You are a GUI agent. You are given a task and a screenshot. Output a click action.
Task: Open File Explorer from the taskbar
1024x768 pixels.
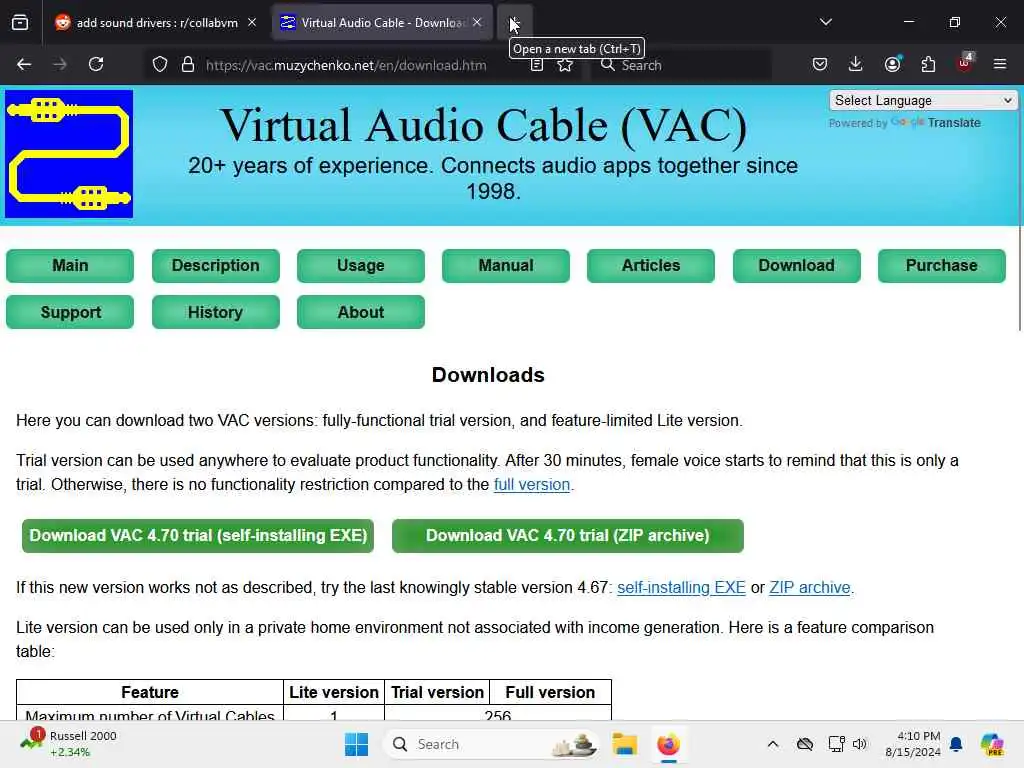point(624,744)
